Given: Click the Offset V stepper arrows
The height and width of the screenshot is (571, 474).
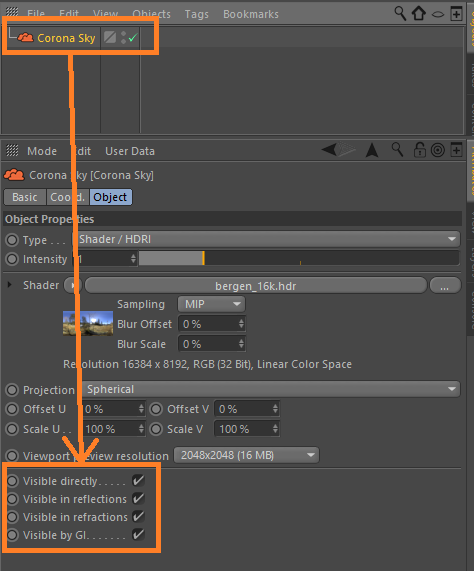Looking at the screenshot, I should coord(276,409).
